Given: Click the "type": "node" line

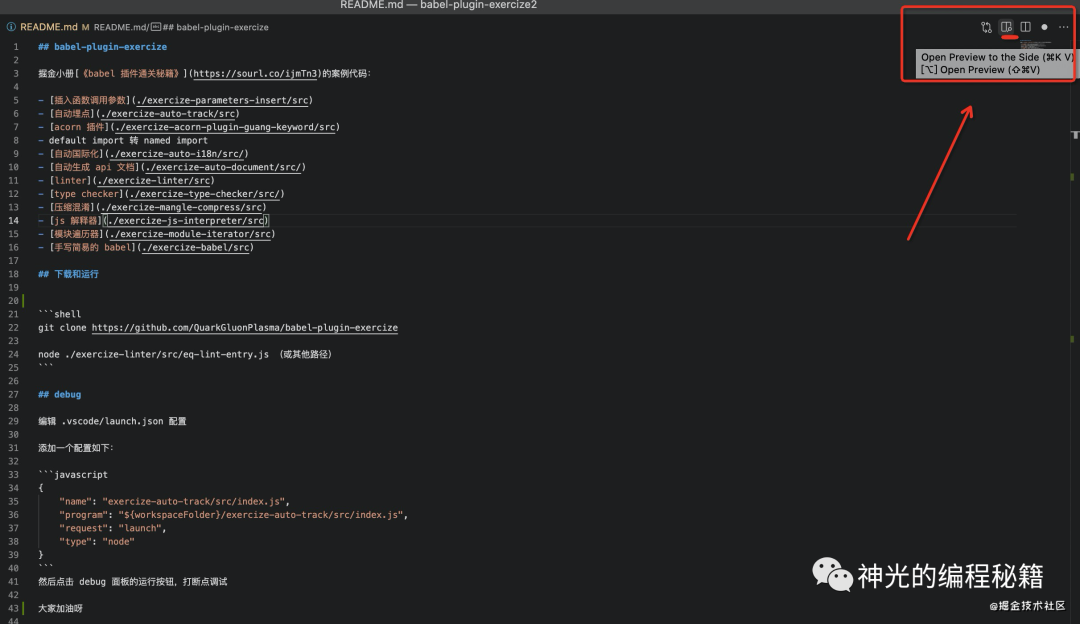Looking at the screenshot, I should pyautogui.click(x=97, y=541).
